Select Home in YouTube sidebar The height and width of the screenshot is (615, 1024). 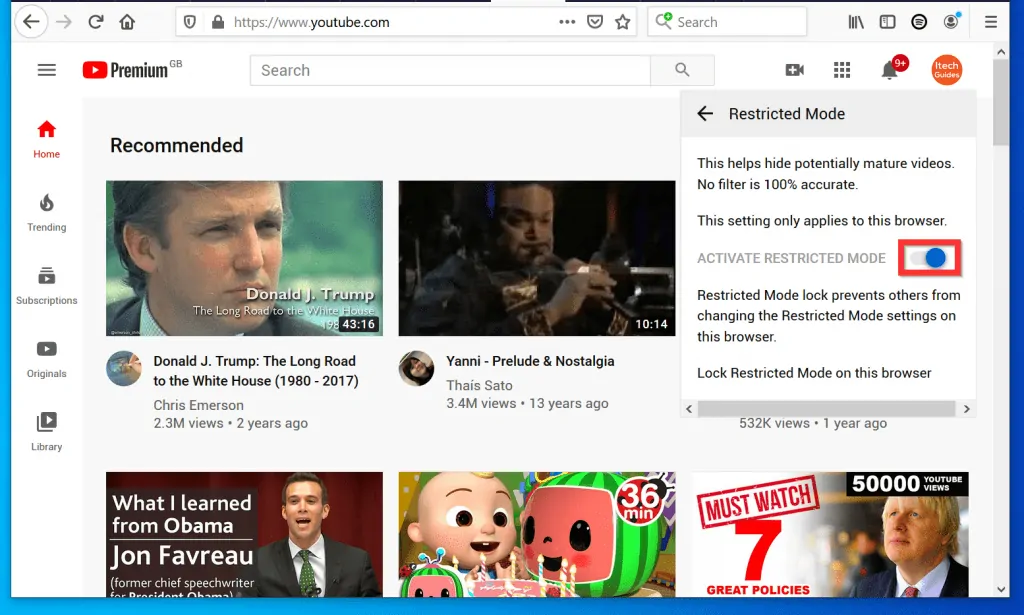(x=46, y=140)
